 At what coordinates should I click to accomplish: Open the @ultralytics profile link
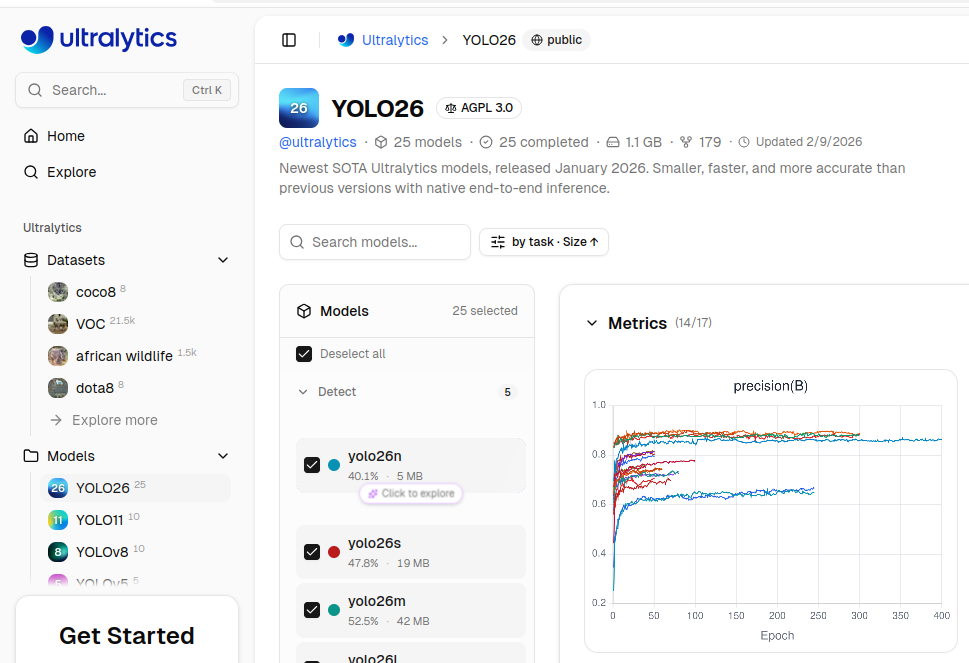click(318, 142)
